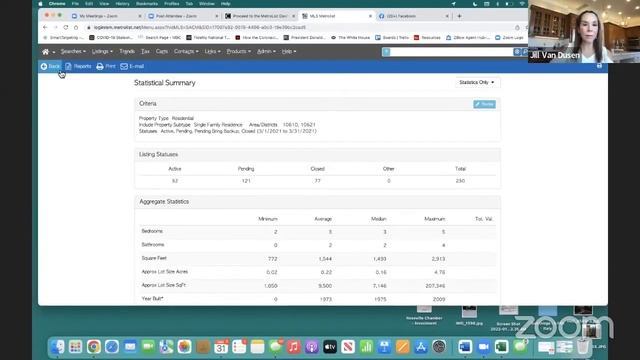Open the Tax menu item
The height and width of the screenshot is (360, 640).
(x=145, y=52)
